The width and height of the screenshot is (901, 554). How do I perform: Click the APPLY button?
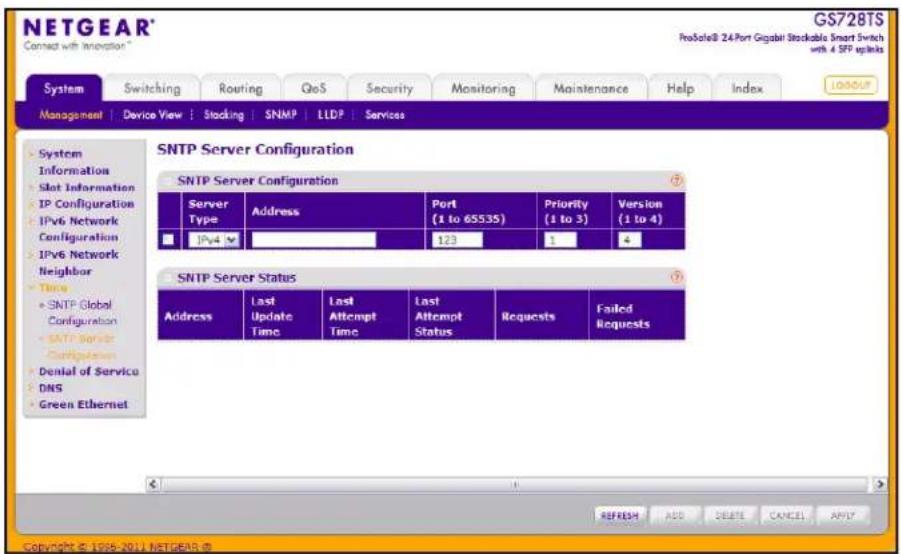pyautogui.click(x=842, y=515)
